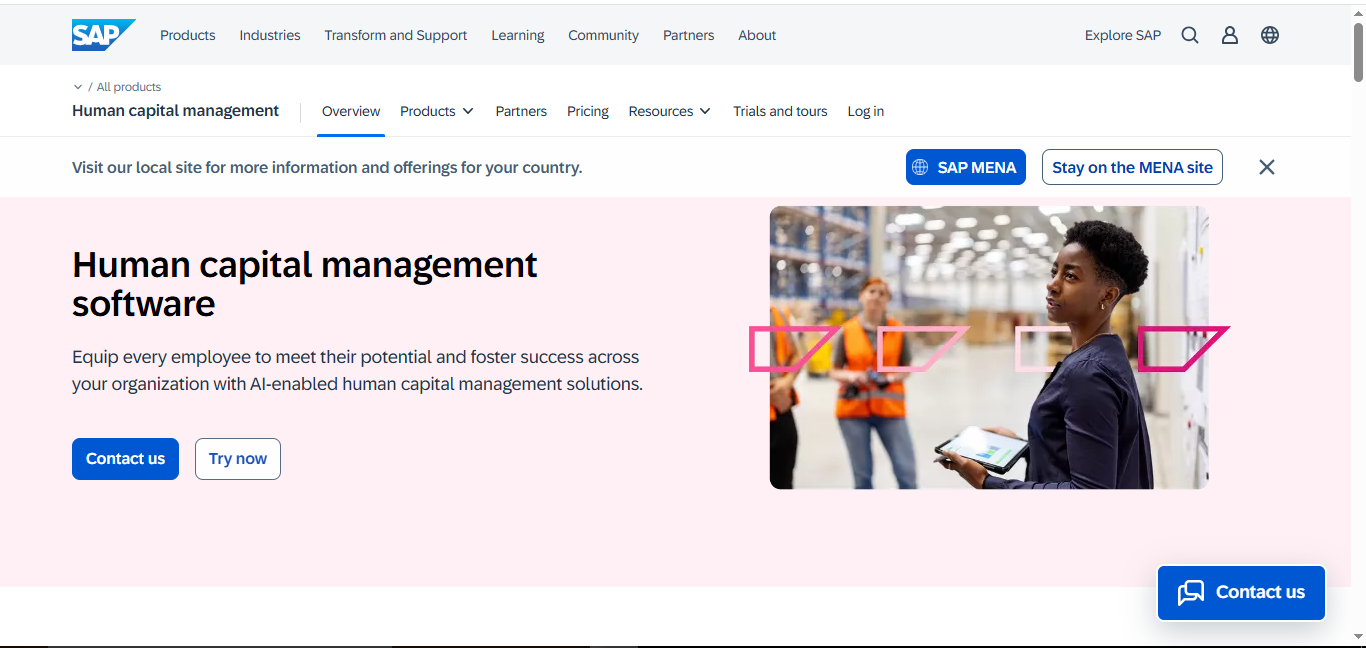Screen dimensions: 1366x648
Task: Choose Stay on the MENA site
Action: click(1131, 167)
